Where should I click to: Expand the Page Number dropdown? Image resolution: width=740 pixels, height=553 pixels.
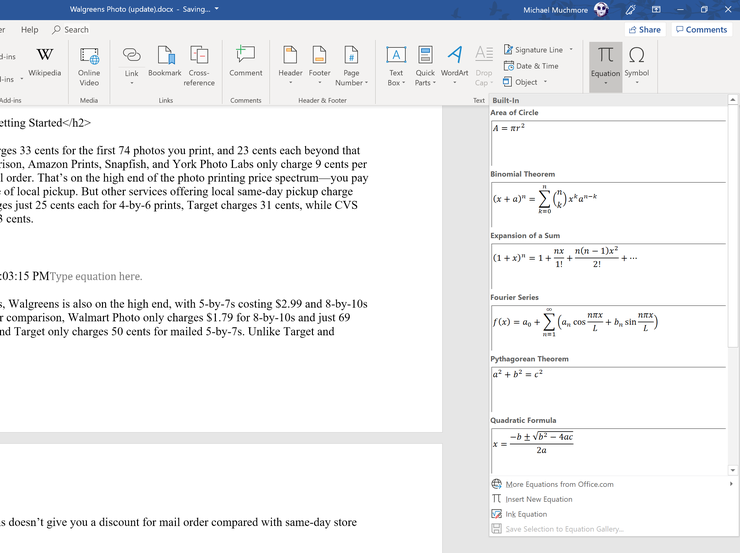(x=351, y=82)
